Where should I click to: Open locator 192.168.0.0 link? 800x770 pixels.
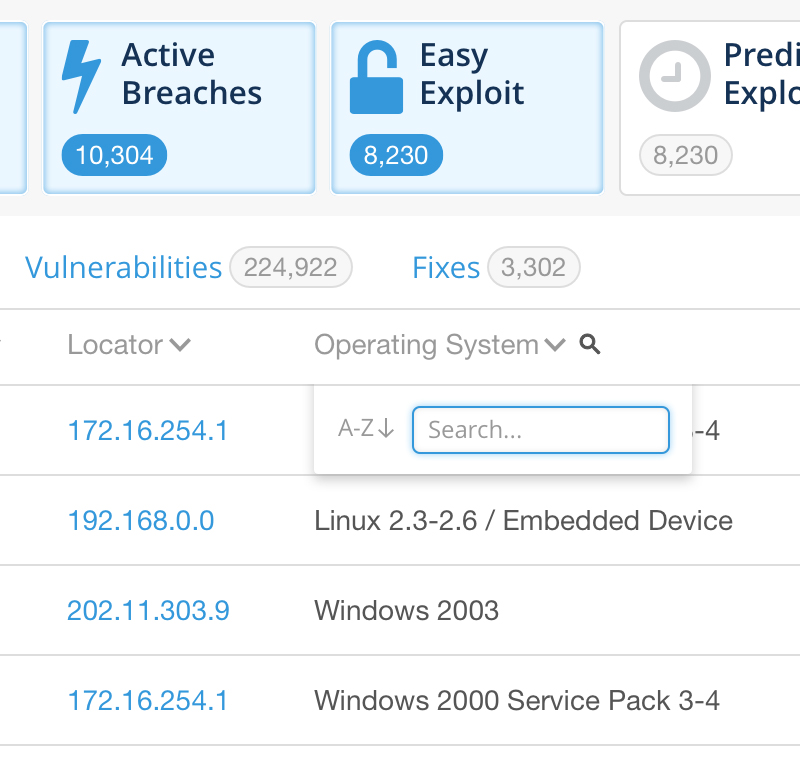[141, 520]
